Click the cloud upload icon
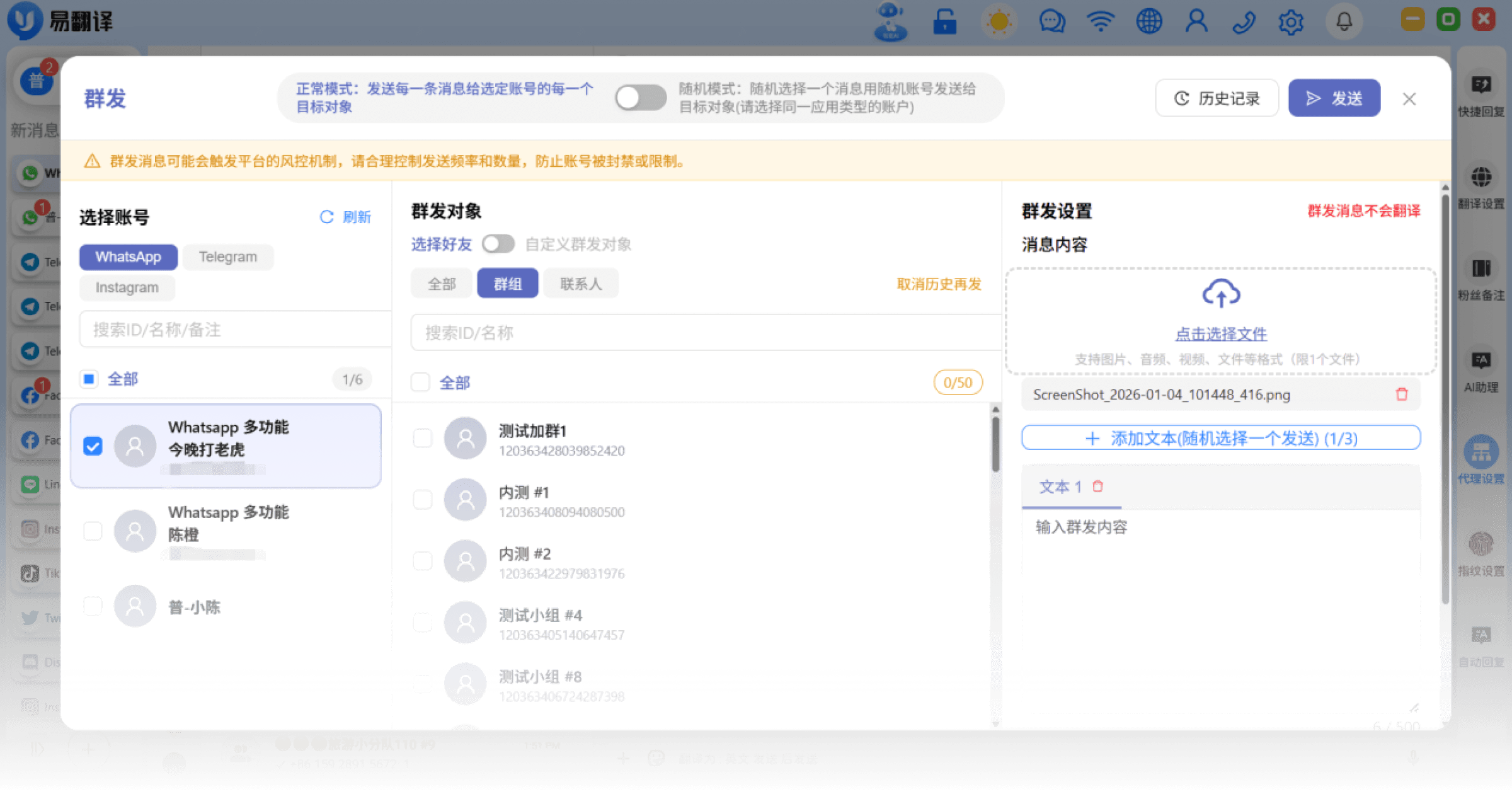Image resolution: width=1512 pixels, height=794 pixels. [1221, 294]
